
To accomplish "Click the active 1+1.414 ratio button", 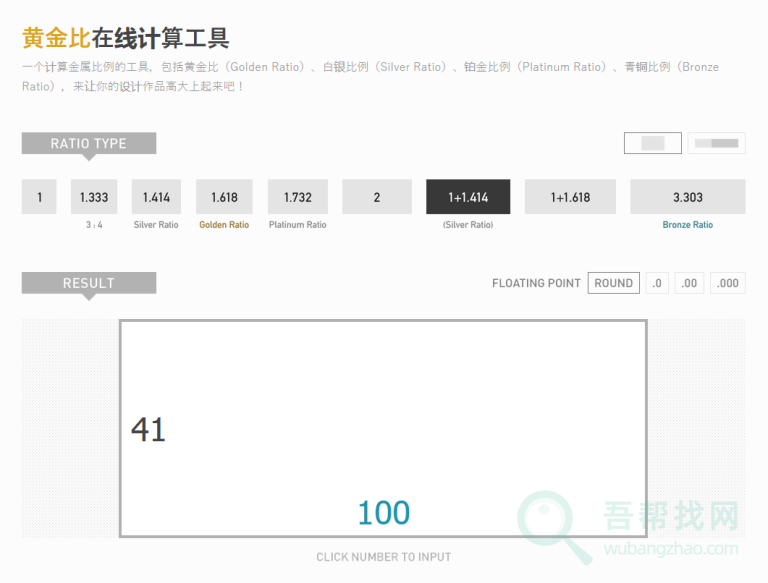I will click(x=468, y=197).
